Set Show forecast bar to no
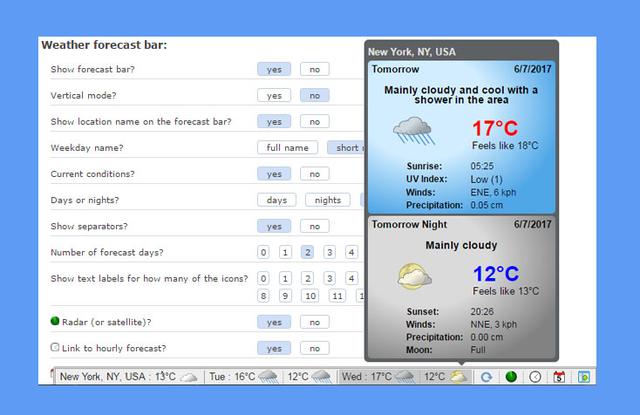The width and height of the screenshot is (640, 415). click(314, 69)
